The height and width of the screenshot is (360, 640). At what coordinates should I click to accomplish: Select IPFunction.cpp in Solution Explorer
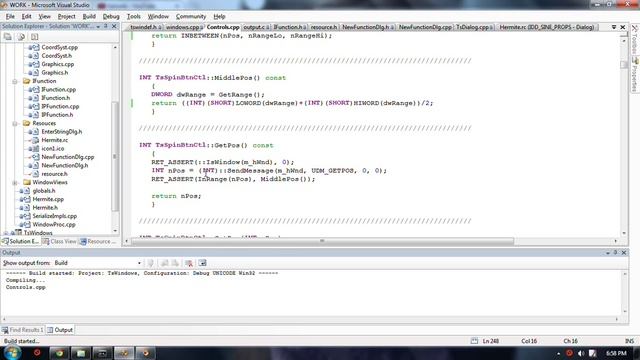60,107
